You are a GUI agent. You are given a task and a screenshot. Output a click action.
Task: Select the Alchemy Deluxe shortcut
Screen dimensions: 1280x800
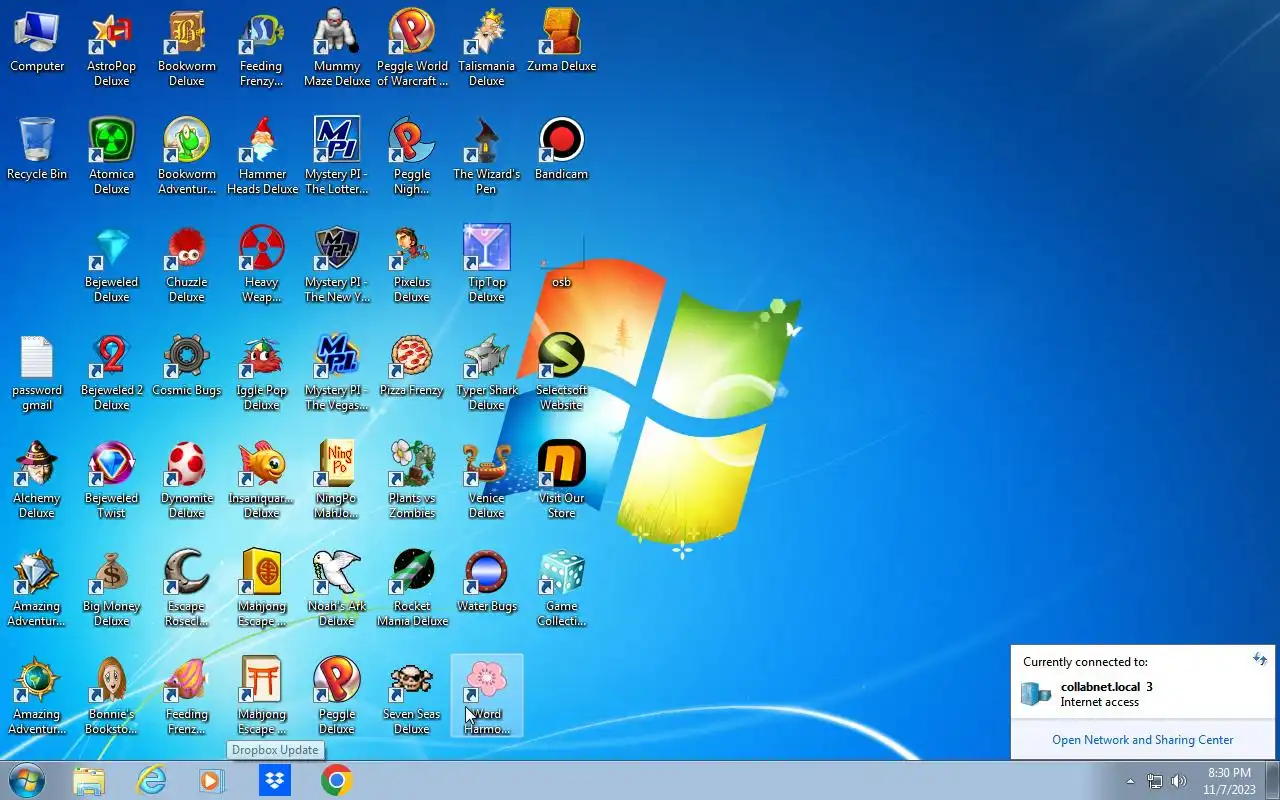tap(37, 480)
